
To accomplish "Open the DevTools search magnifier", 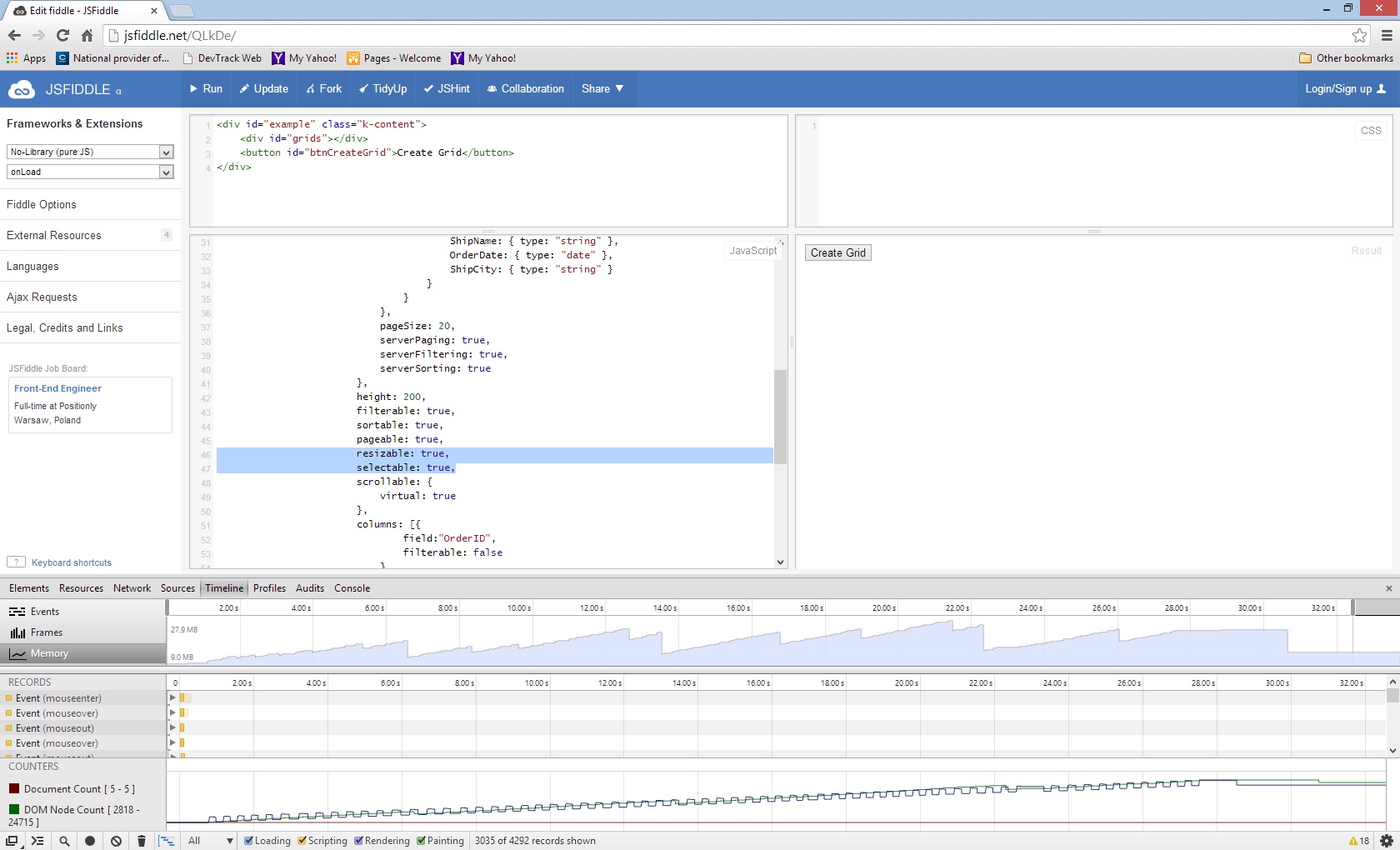I will 64,841.
